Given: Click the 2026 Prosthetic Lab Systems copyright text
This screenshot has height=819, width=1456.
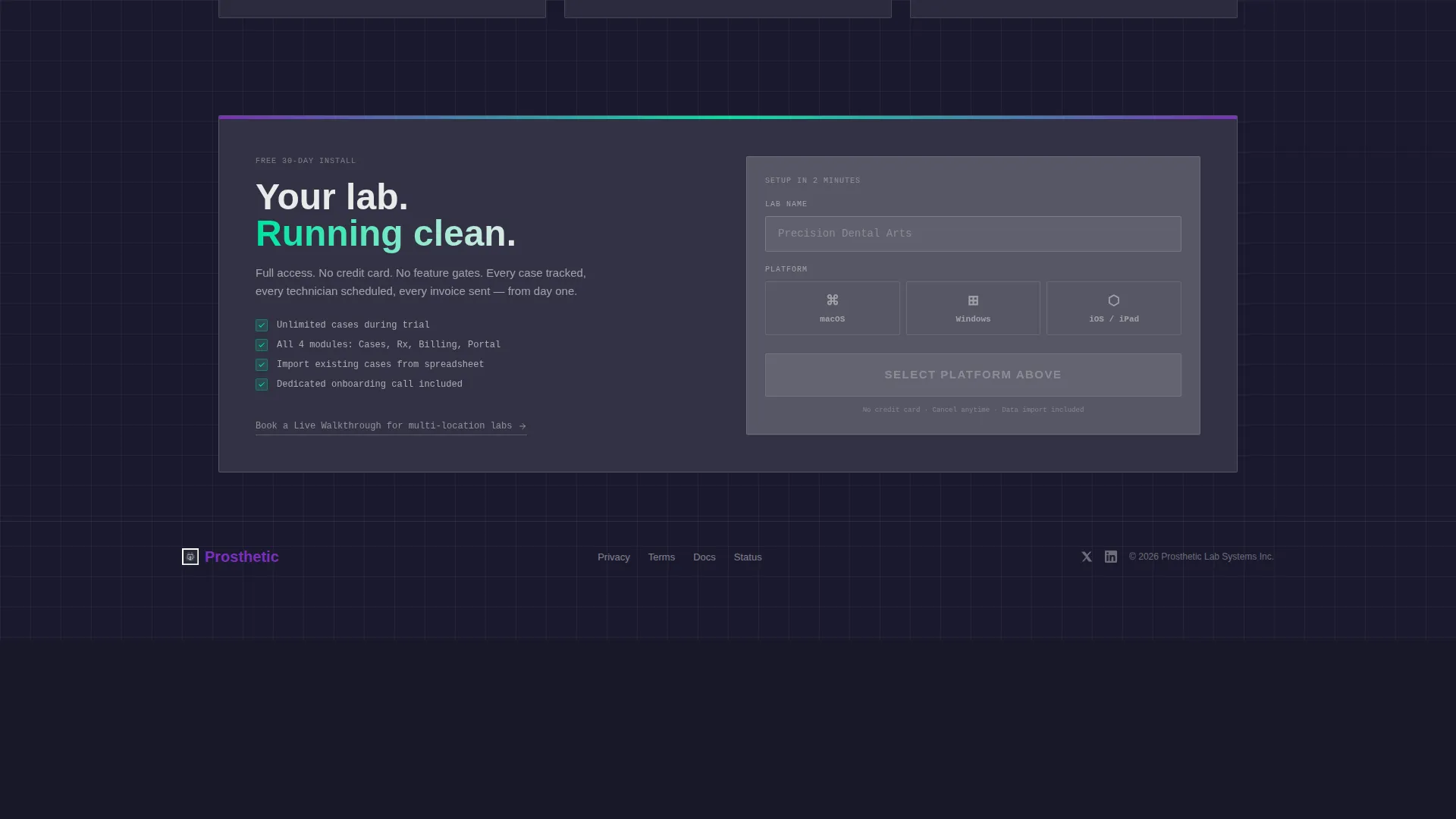Looking at the screenshot, I should (x=1201, y=557).
